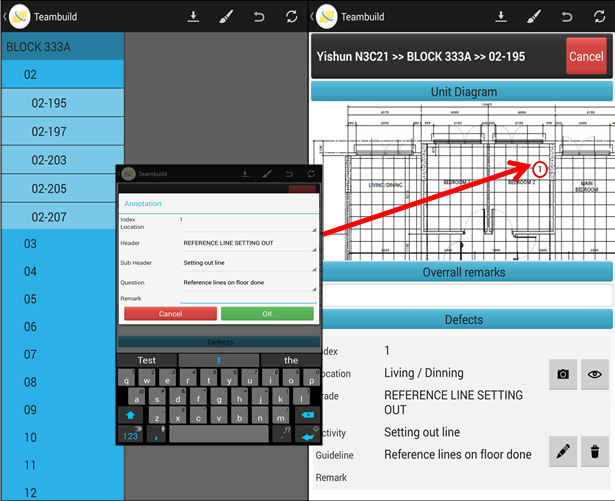The height and width of the screenshot is (501, 615).
Task: Edit the defect with the pencil icon
Action: pos(563,452)
